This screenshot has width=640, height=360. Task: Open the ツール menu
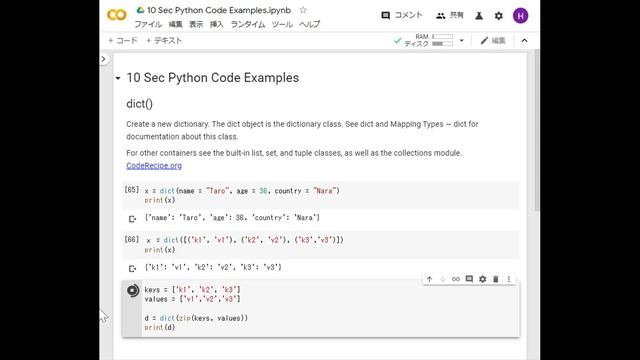282,24
